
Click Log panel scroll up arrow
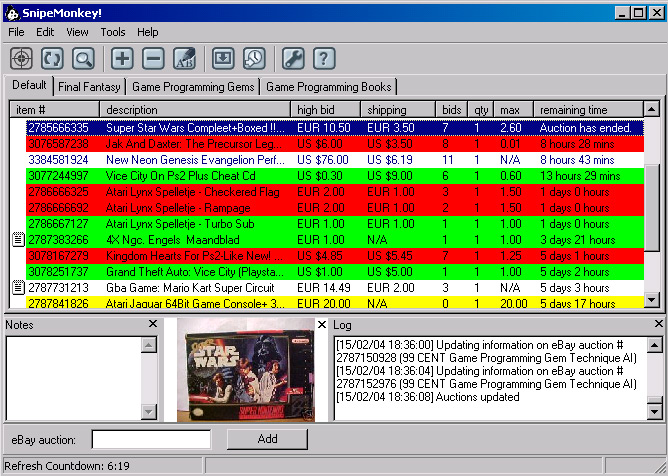click(x=654, y=345)
